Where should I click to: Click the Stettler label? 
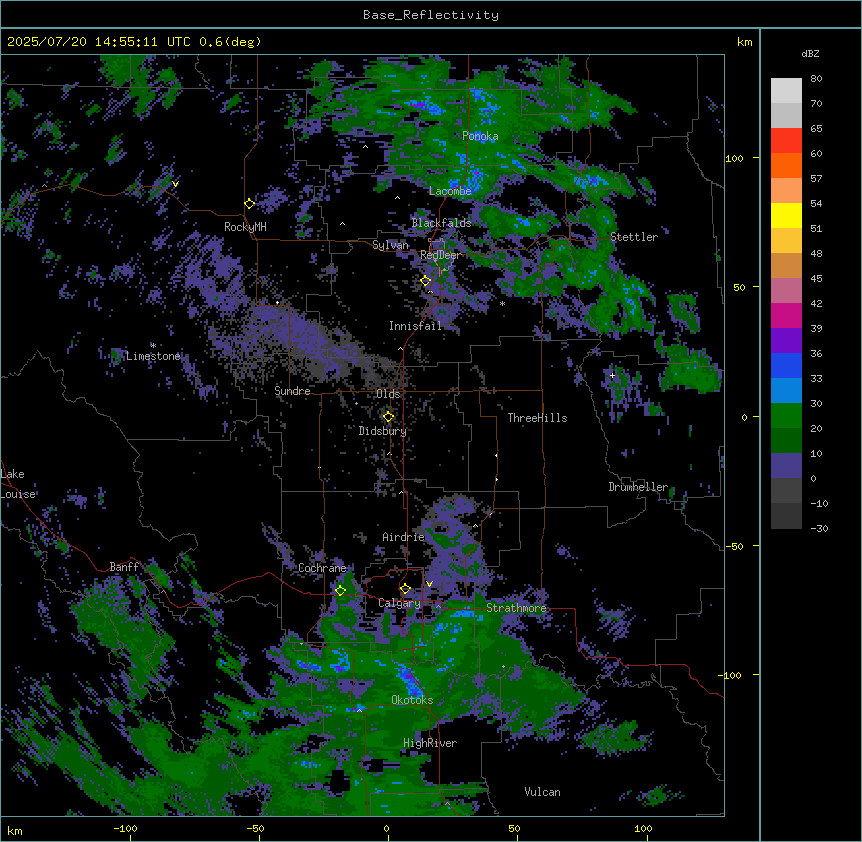point(633,237)
